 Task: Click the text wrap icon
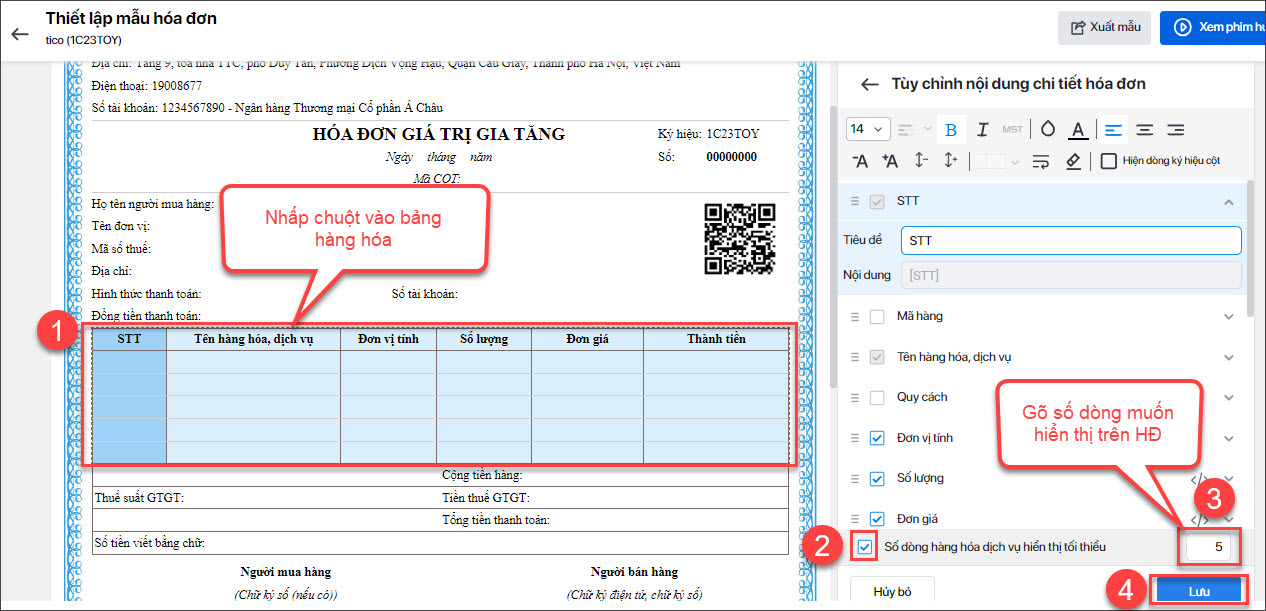point(1041,161)
